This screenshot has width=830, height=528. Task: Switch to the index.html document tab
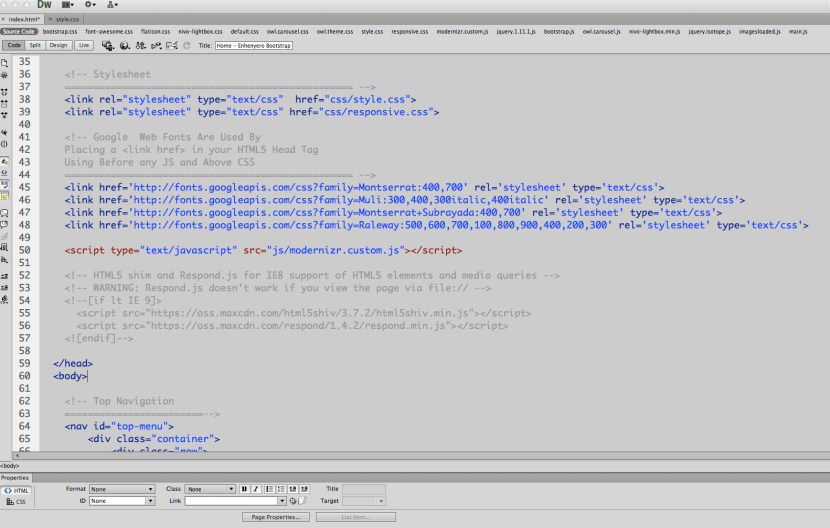click(24, 19)
